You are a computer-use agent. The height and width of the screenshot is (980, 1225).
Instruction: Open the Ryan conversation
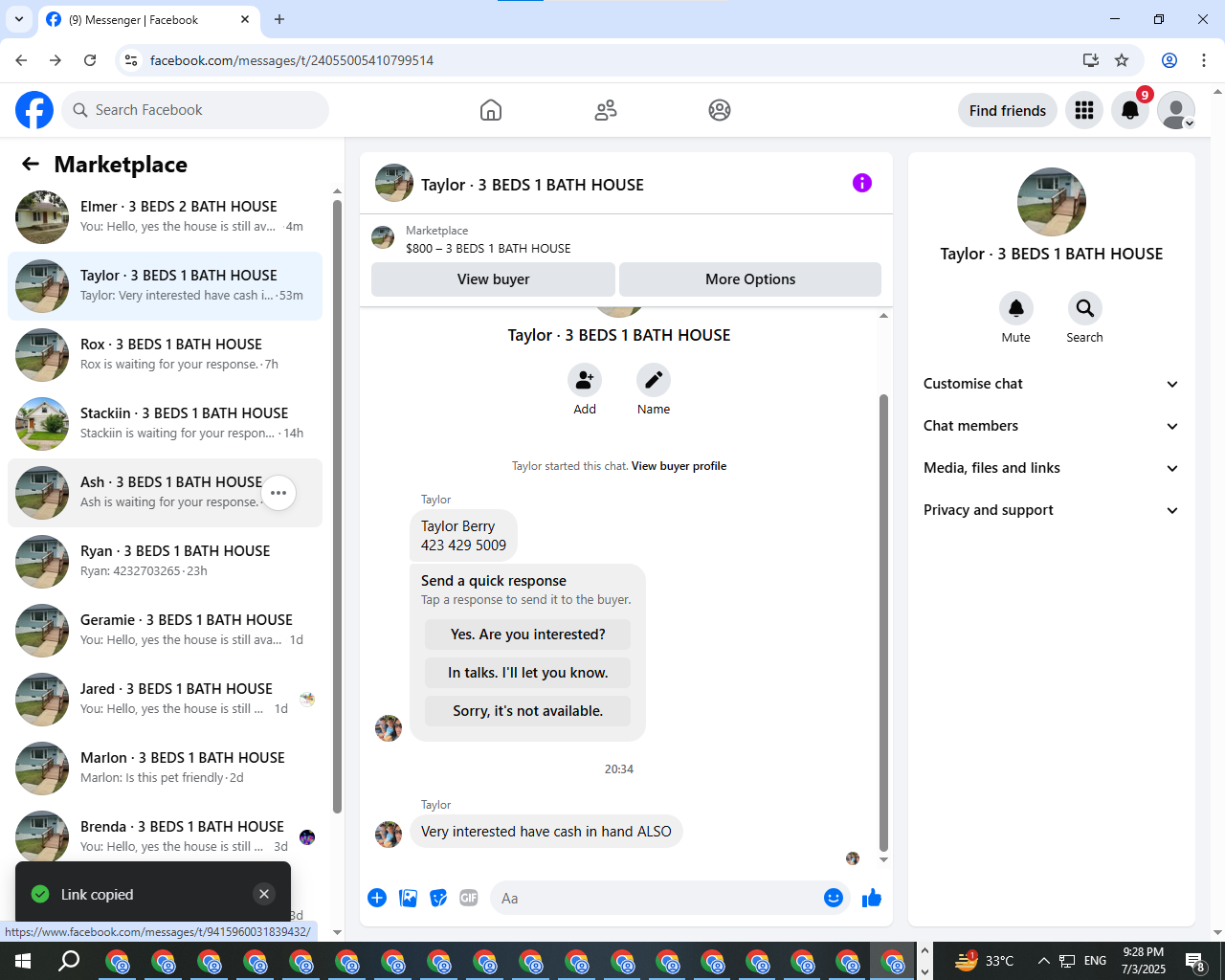[165, 562]
